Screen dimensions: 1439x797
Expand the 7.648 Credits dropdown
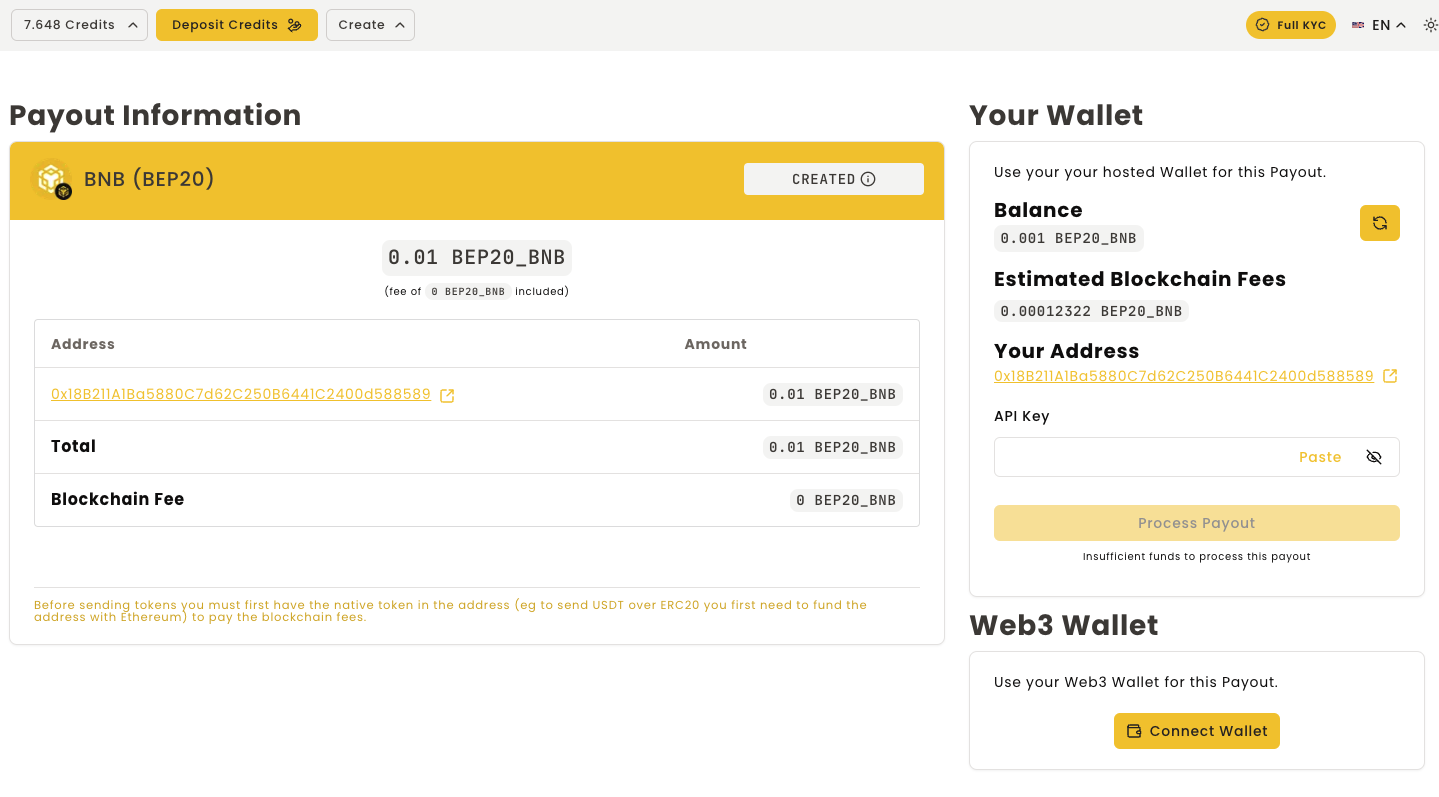(79, 25)
